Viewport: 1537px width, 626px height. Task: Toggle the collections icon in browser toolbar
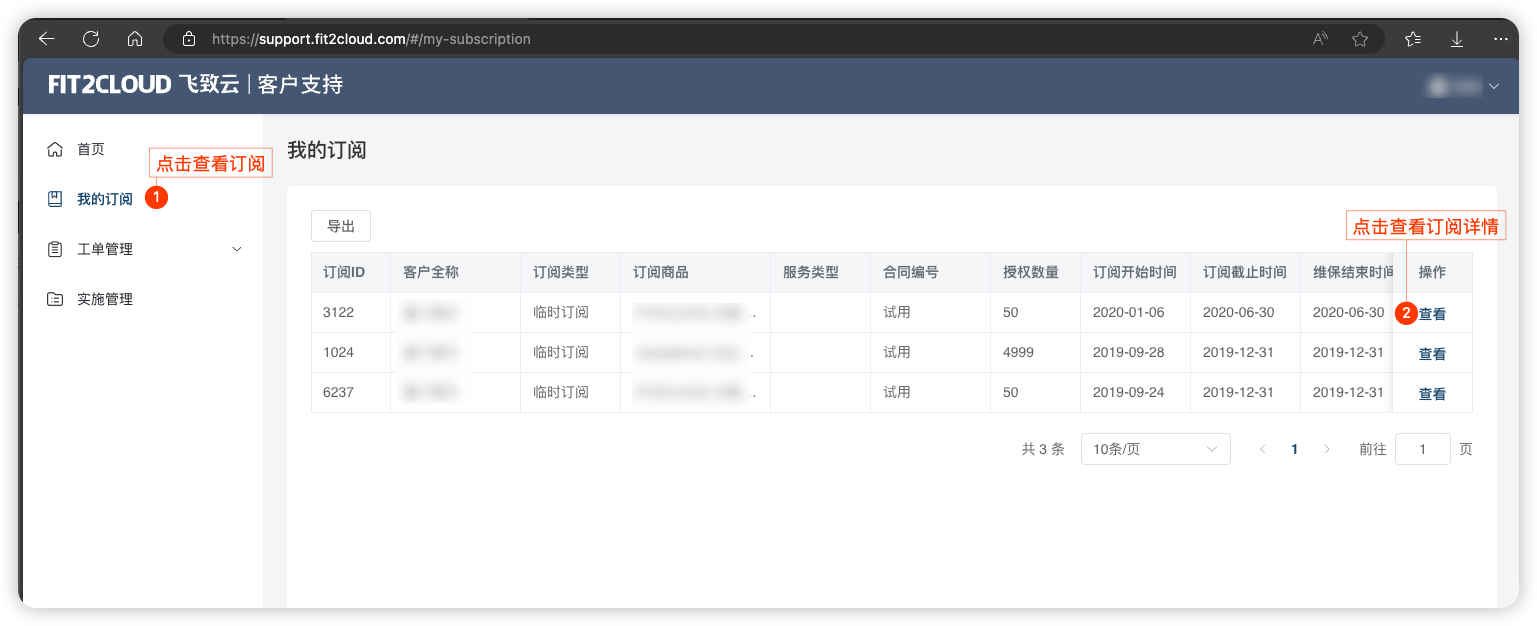[x=1412, y=38]
